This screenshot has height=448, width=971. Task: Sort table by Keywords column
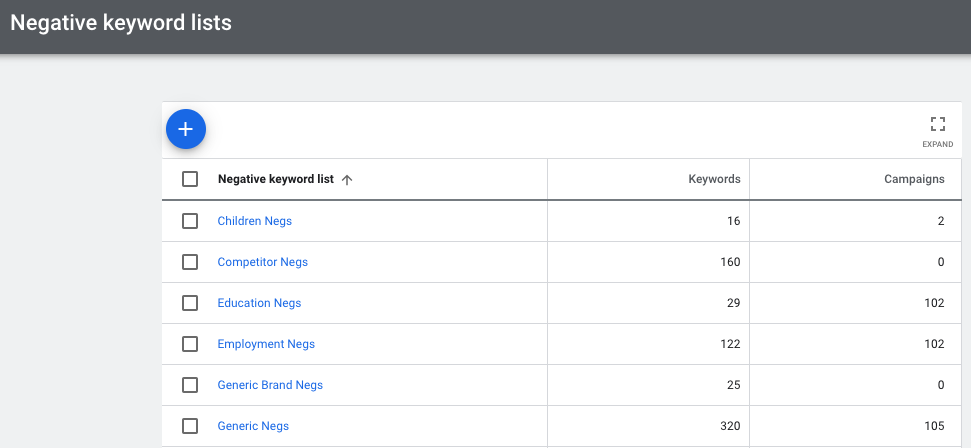[x=714, y=180]
